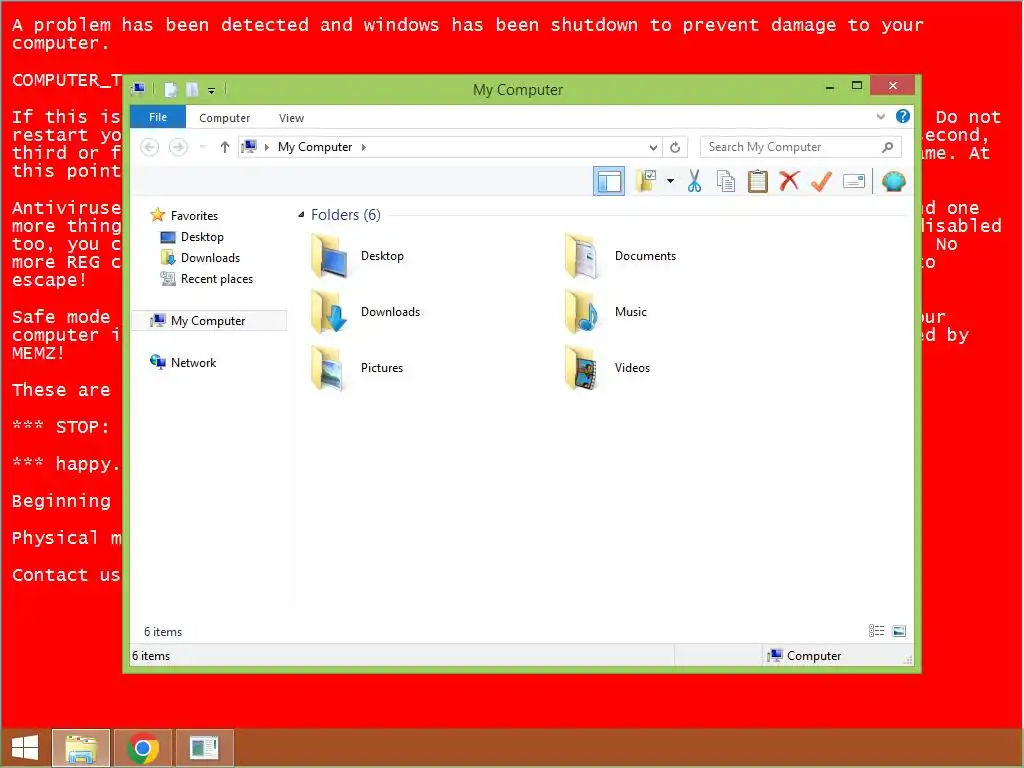Click the clipboard Paste icon
The height and width of the screenshot is (768, 1024).
tap(758, 181)
